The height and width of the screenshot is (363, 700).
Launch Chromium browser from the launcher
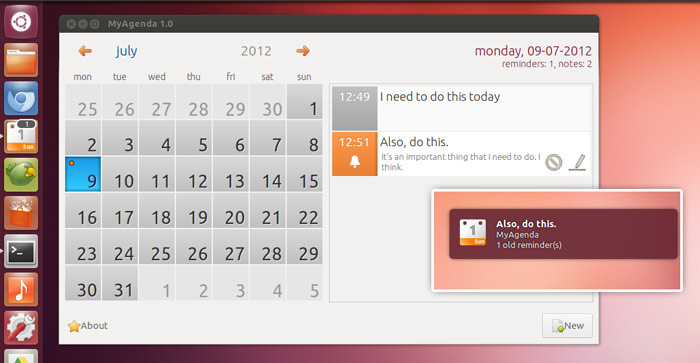[21, 98]
